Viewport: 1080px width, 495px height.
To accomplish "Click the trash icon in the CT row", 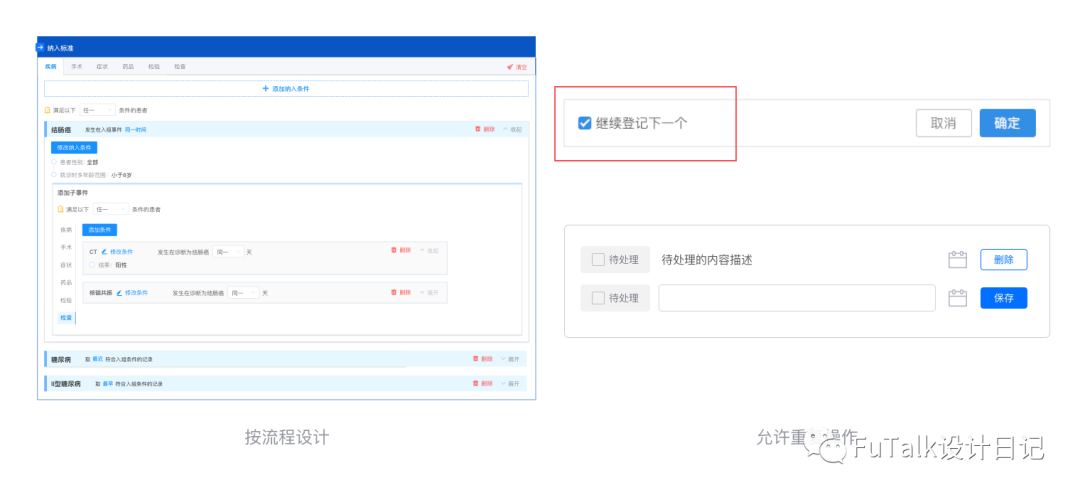I will (394, 250).
